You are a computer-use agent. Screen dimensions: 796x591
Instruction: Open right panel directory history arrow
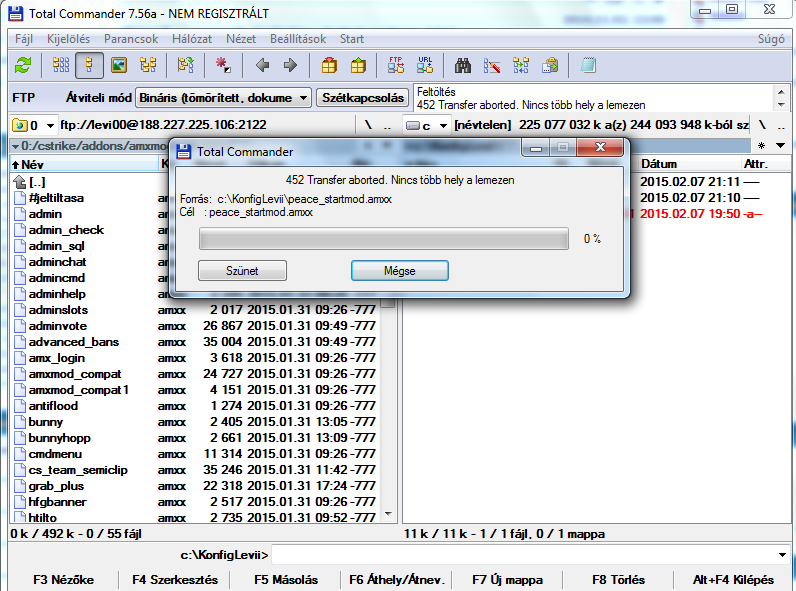pyautogui.click(x=781, y=146)
